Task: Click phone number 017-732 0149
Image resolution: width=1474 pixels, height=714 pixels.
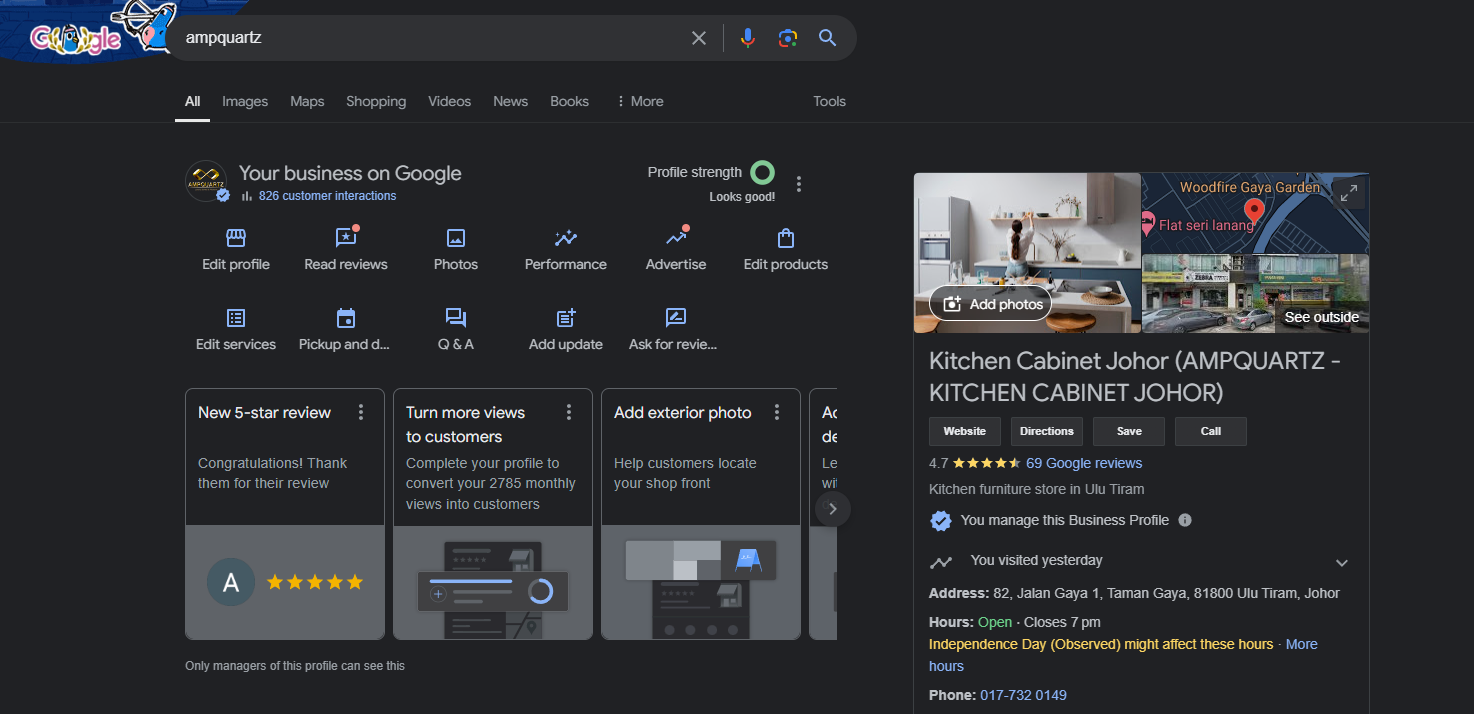Action: [x=1023, y=695]
